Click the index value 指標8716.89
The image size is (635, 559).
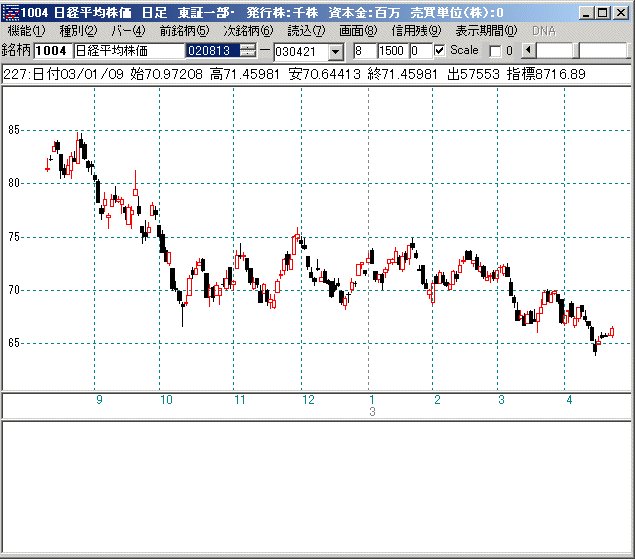click(x=546, y=74)
